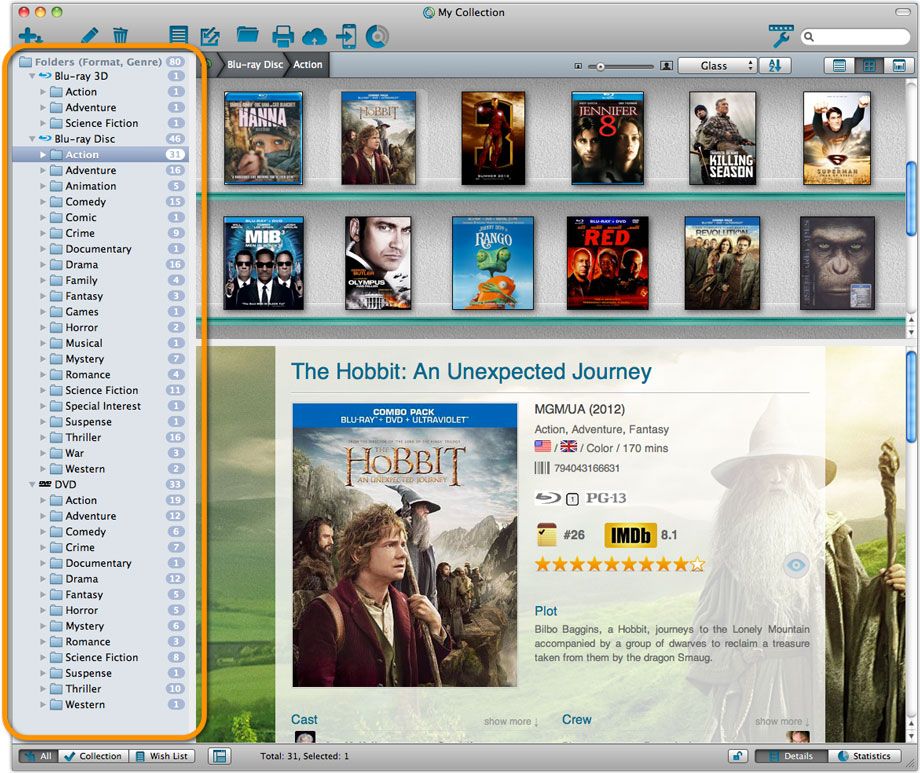Toggle the lock icon in status bar
The image size is (920, 773).
click(736, 756)
